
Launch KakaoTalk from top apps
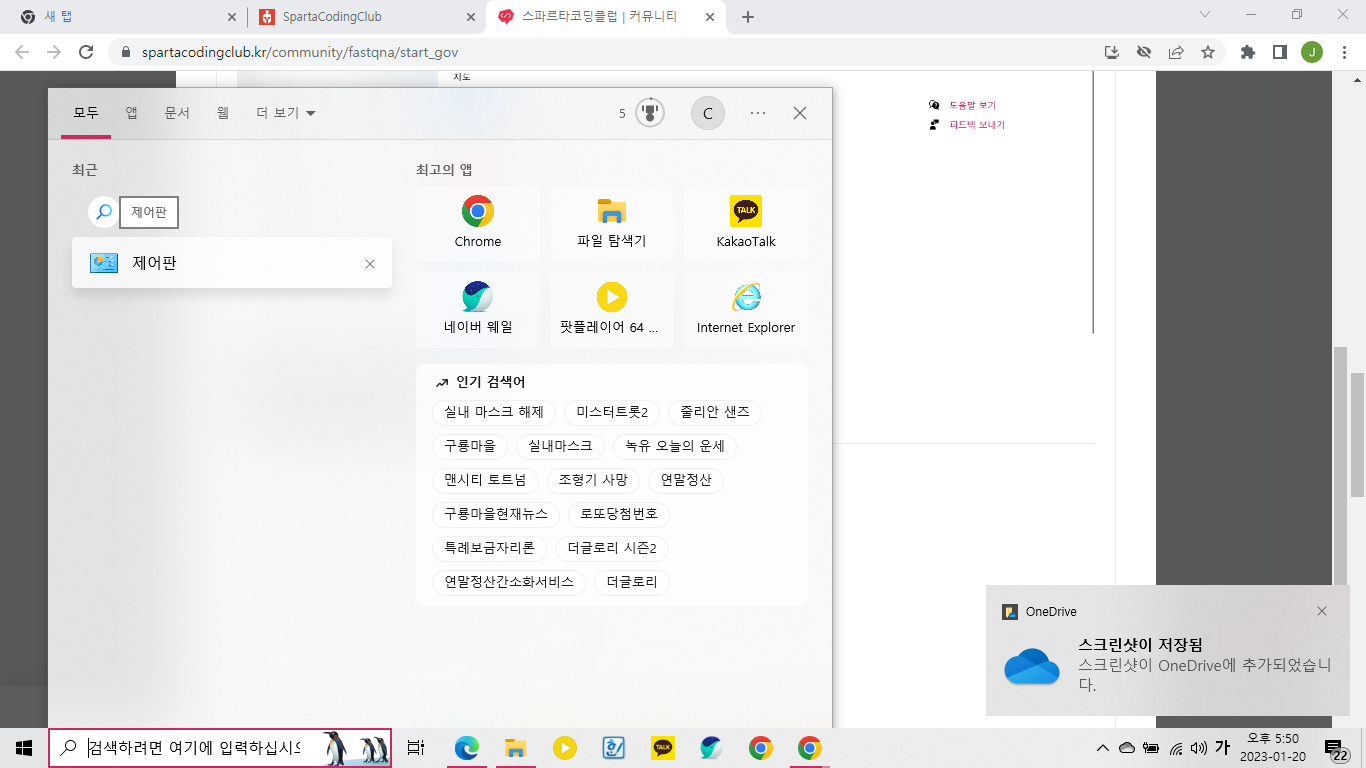point(746,223)
